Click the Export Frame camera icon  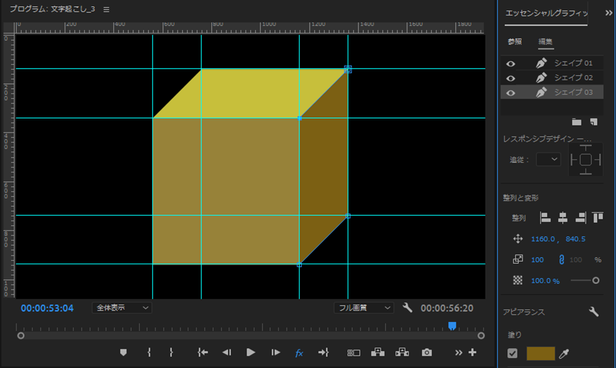pyautogui.click(x=427, y=352)
